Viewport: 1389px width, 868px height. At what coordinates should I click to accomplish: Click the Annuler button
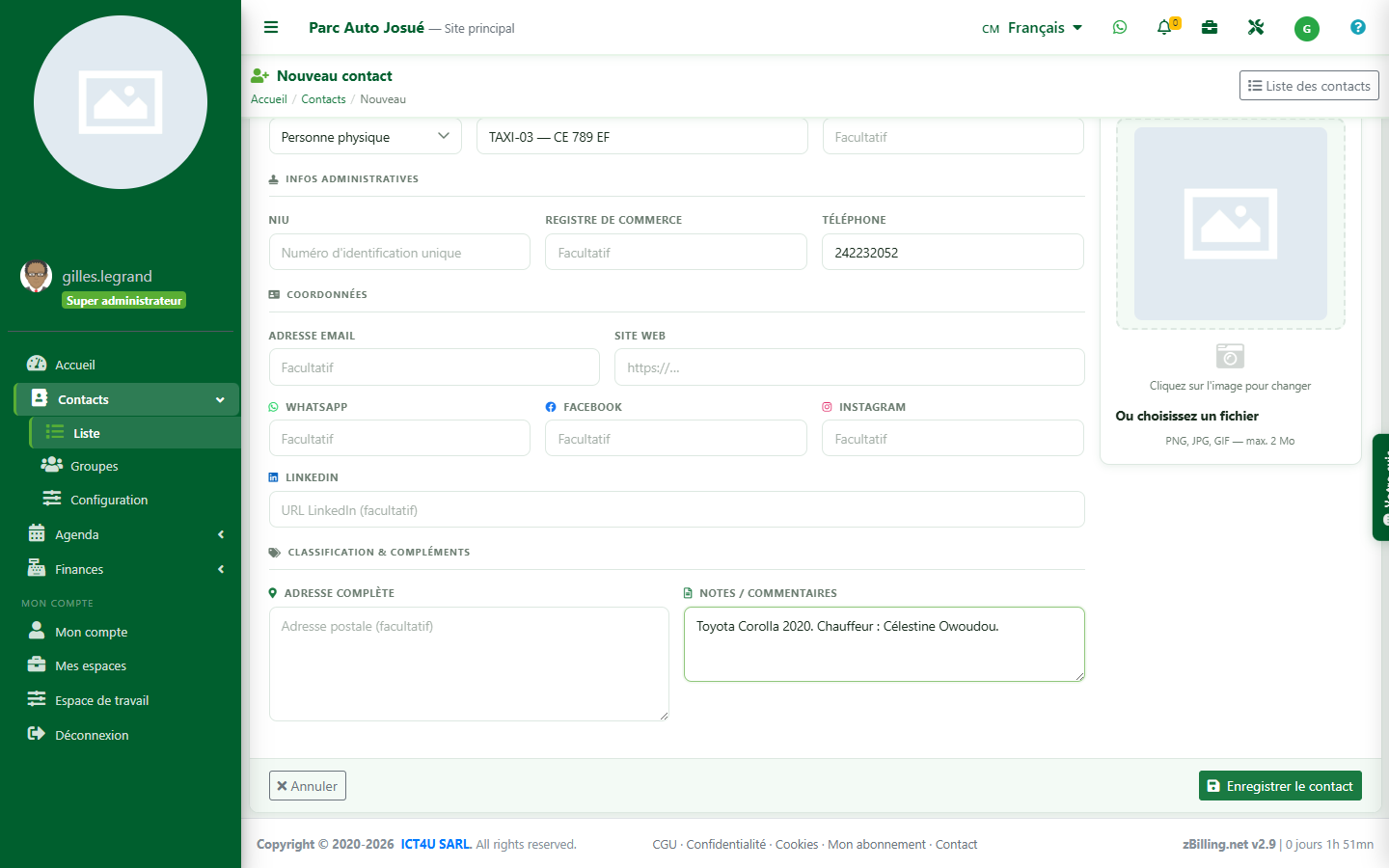coord(308,786)
